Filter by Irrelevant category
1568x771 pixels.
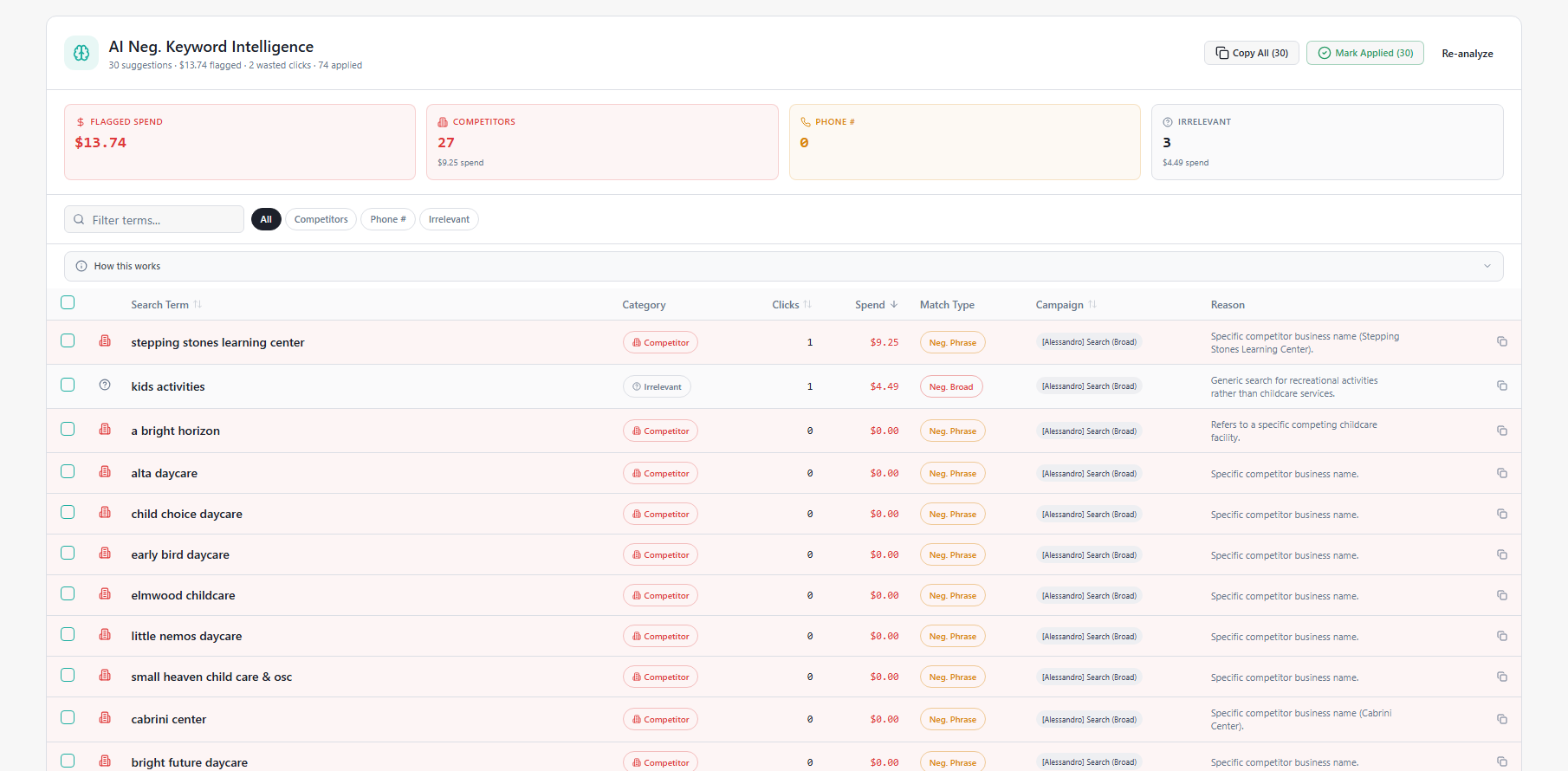click(449, 219)
